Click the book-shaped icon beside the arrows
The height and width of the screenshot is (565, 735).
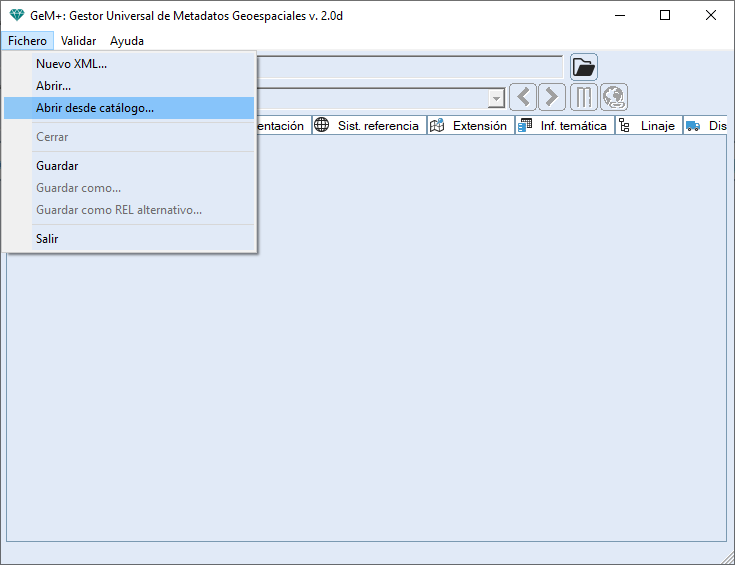pos(584,97)
